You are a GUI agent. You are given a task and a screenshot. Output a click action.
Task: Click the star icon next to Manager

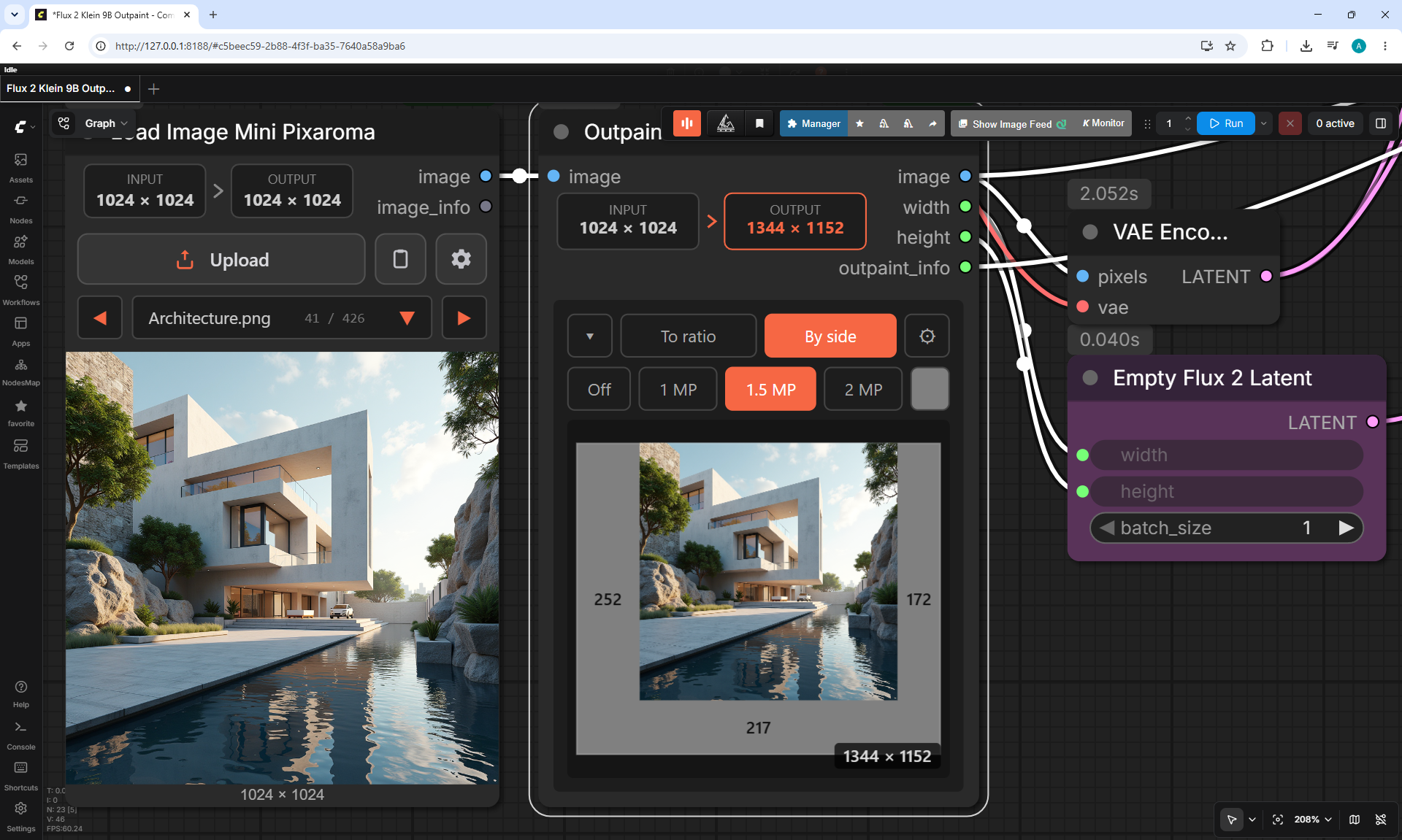(859, 123)
